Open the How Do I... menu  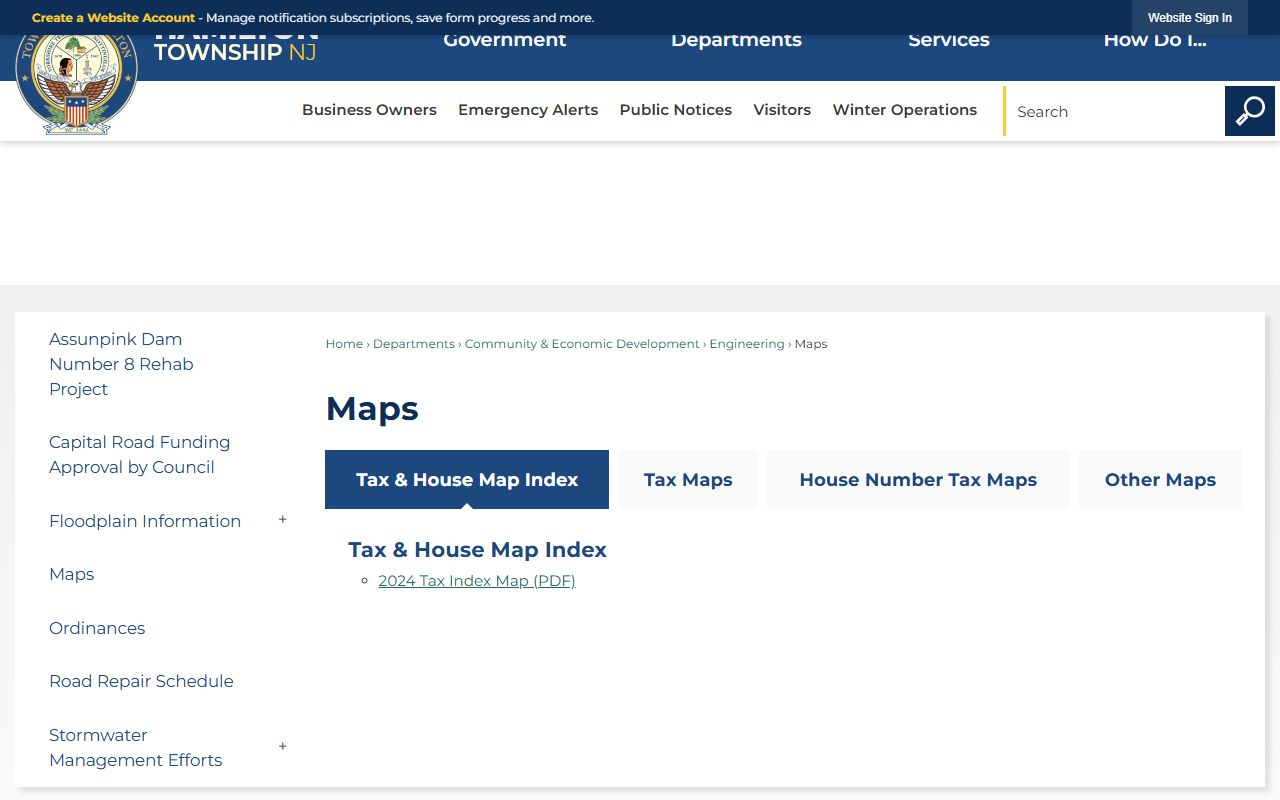pyautogui.click(x=1155, y=41)
